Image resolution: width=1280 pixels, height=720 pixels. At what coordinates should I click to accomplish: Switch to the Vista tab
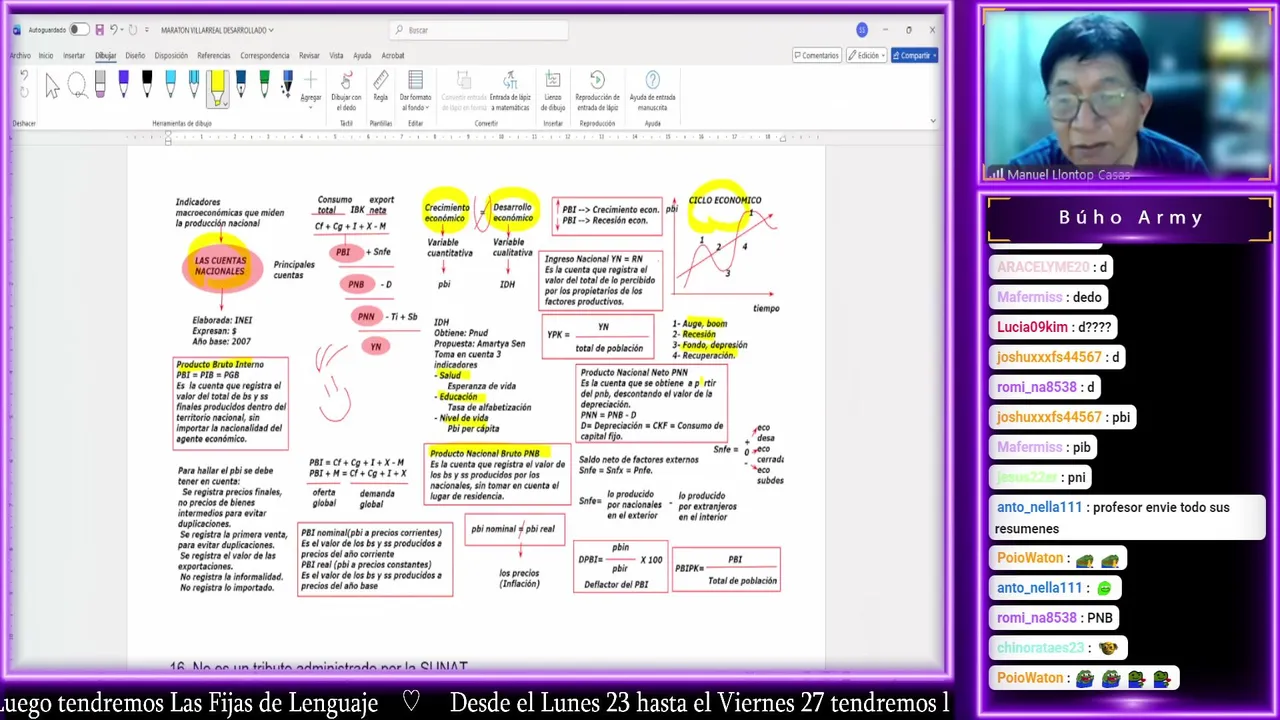click(x=336, y=56)
